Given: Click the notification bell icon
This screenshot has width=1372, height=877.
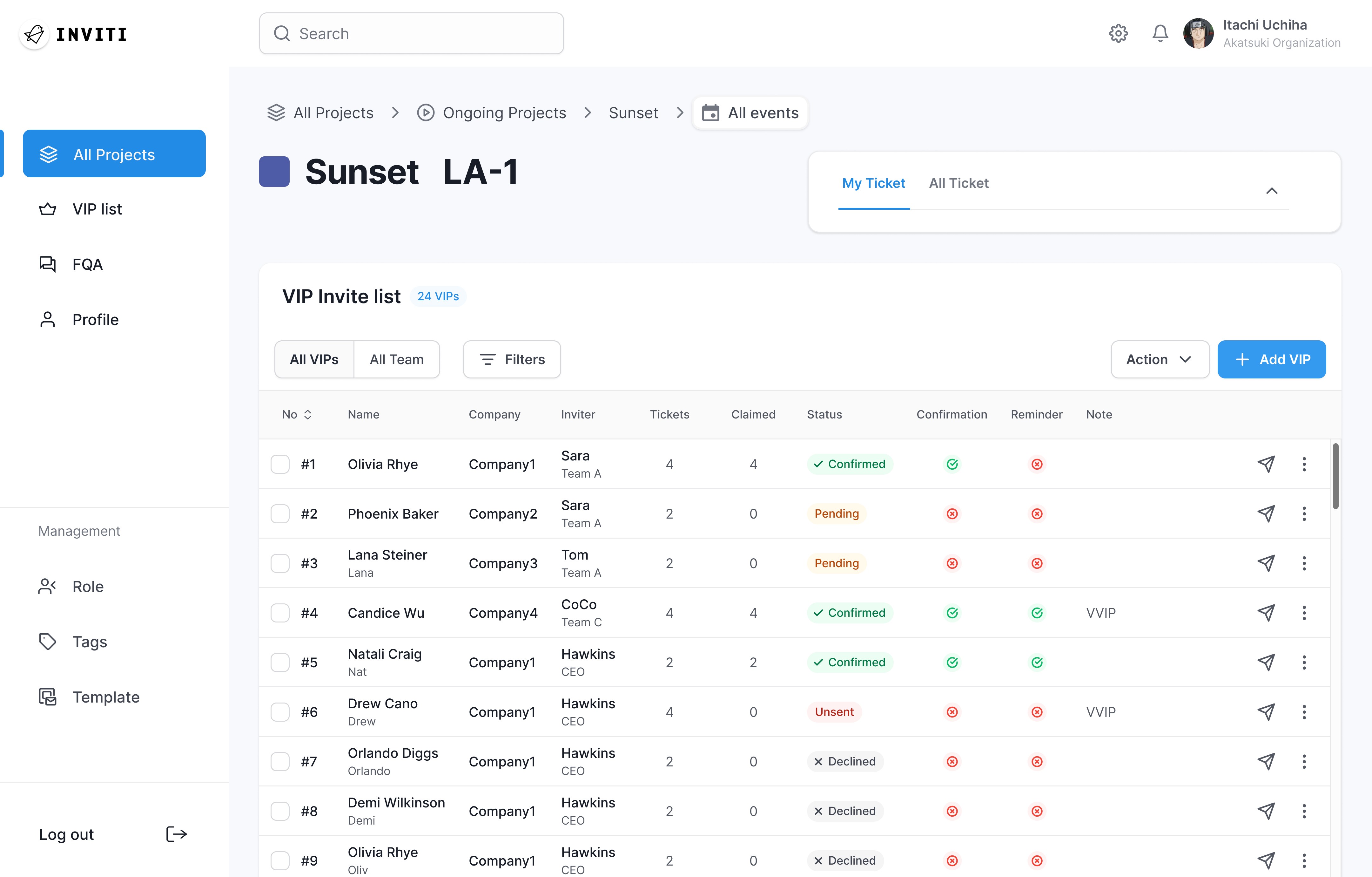Looking at the screenshot, I should click(x=1160, y=34).
